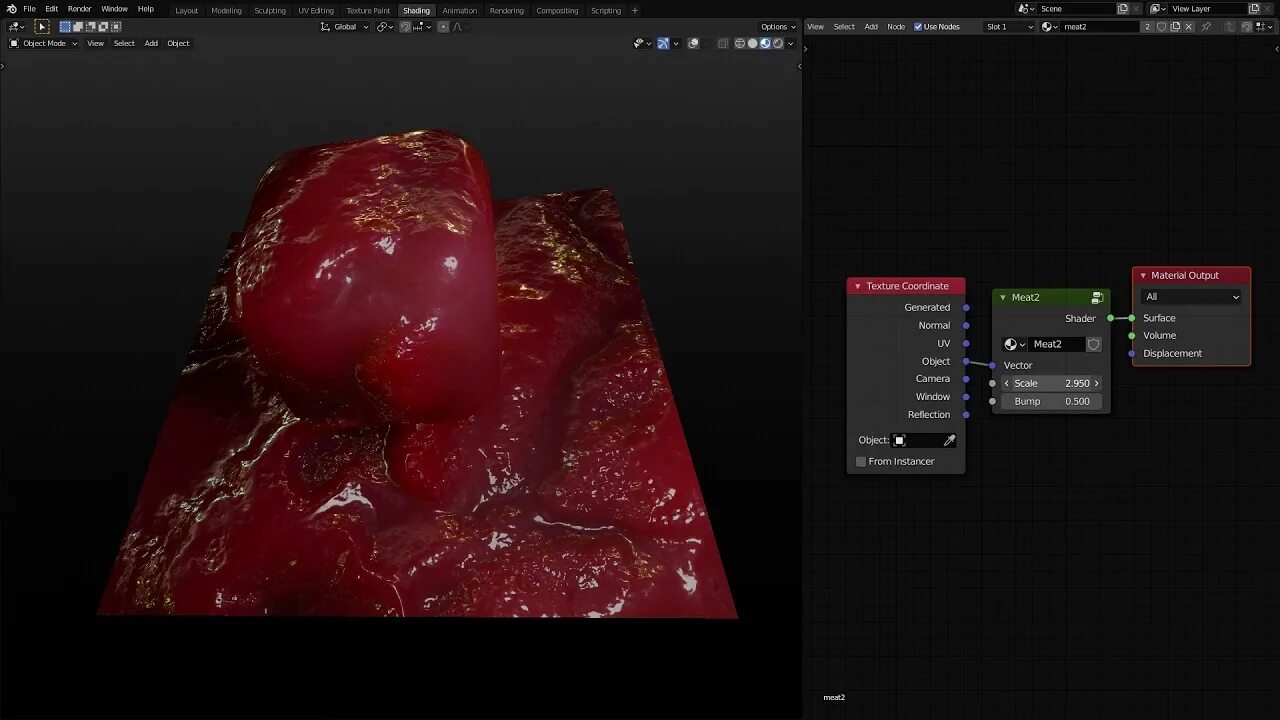The image size is (1280, 720).
Task: Enable the From Instancer checkbox
Action: tap(861, 461)
